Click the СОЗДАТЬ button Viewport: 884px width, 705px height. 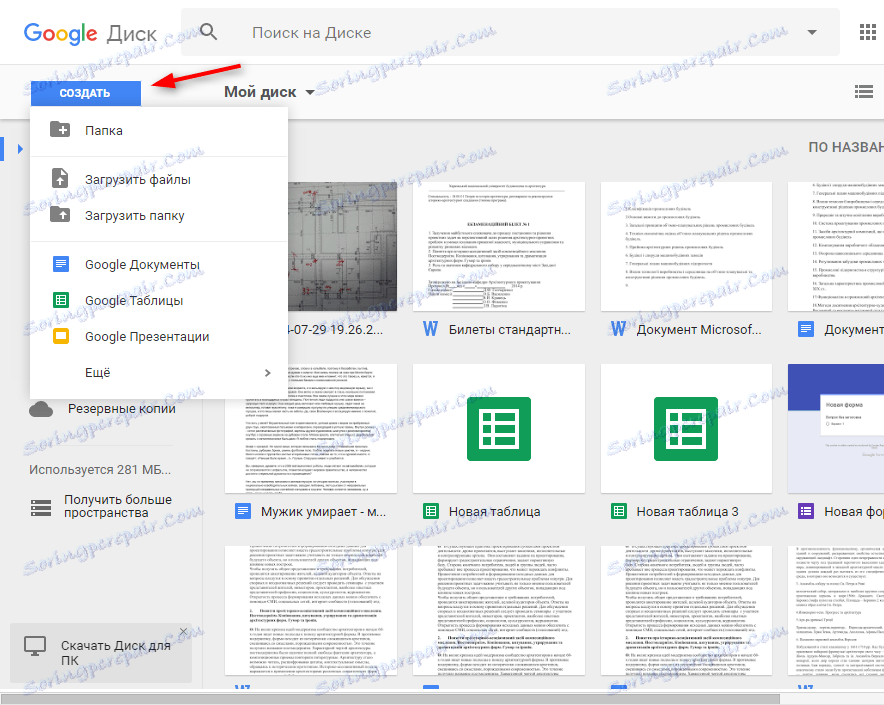[x=86, y=92]
